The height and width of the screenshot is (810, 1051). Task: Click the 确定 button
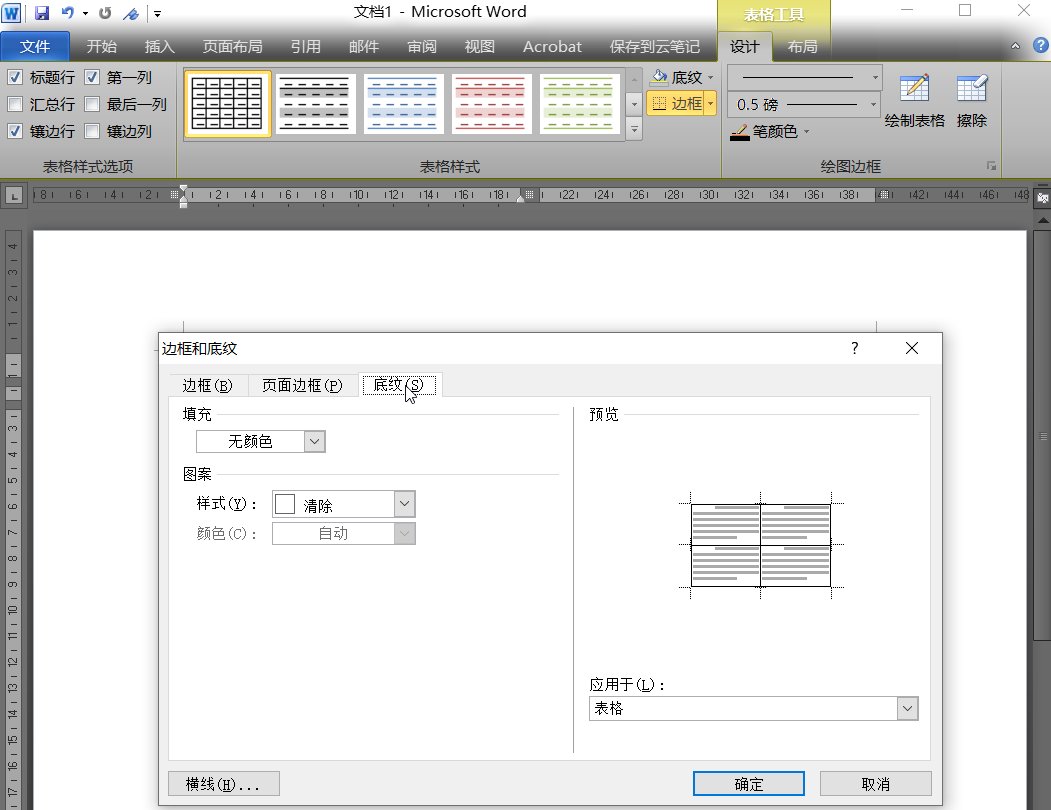pyautogui.click(x=747, y=783)
